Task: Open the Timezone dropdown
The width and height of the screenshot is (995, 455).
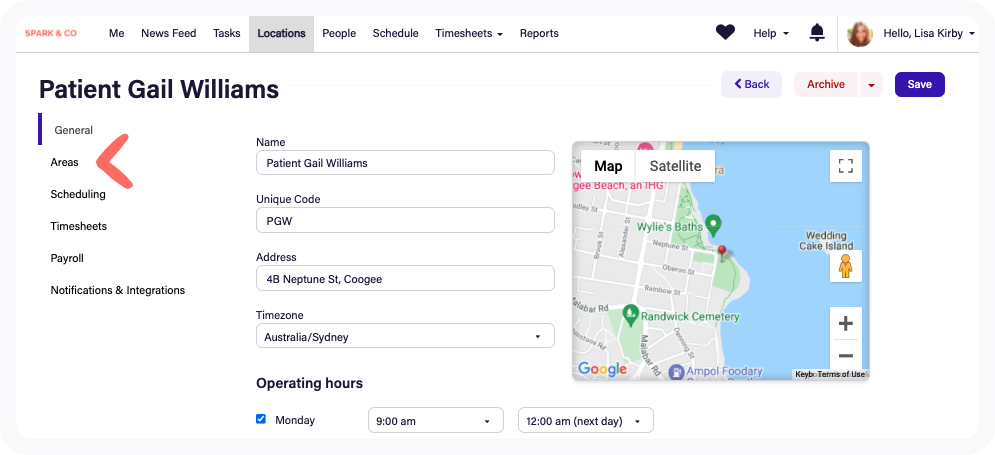Action: (x=405, y=337)
